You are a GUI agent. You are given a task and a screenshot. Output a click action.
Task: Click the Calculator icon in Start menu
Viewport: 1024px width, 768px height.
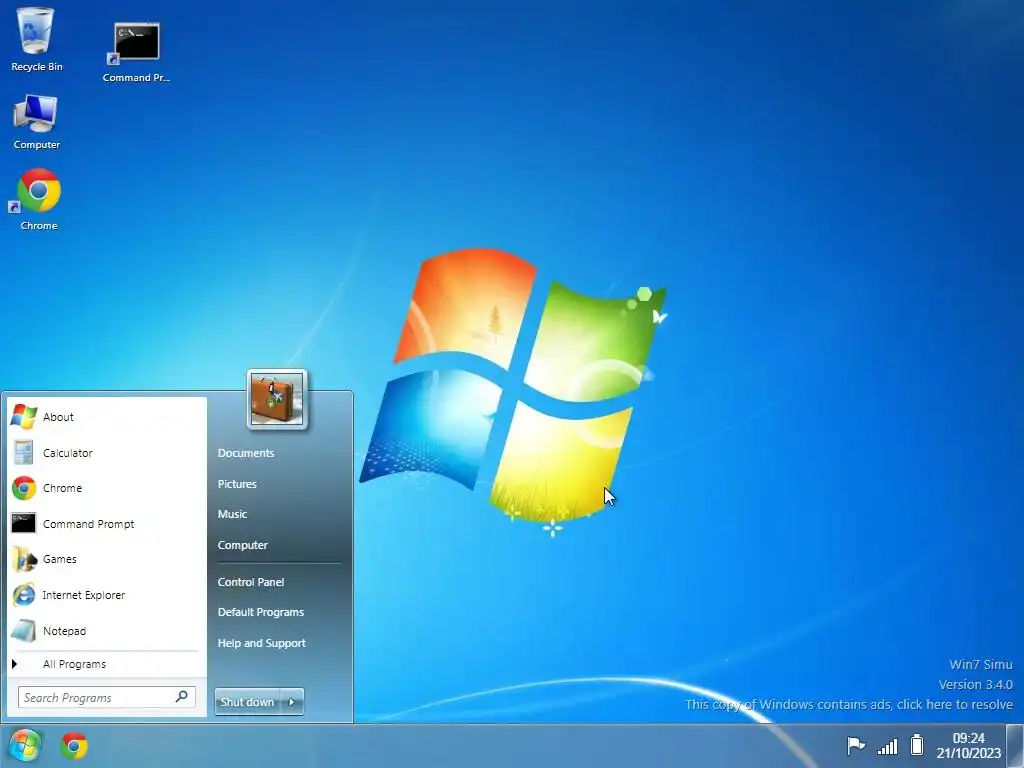pos(24,453)
